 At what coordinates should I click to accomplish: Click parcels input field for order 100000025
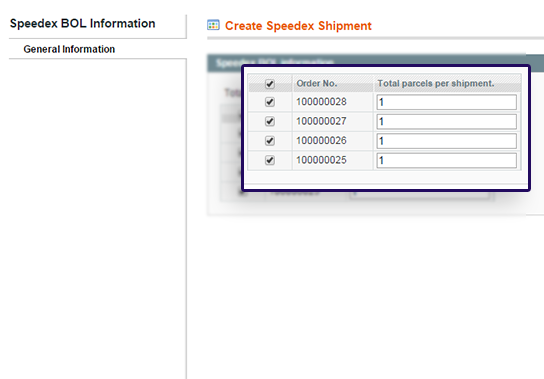click(447, 160)
